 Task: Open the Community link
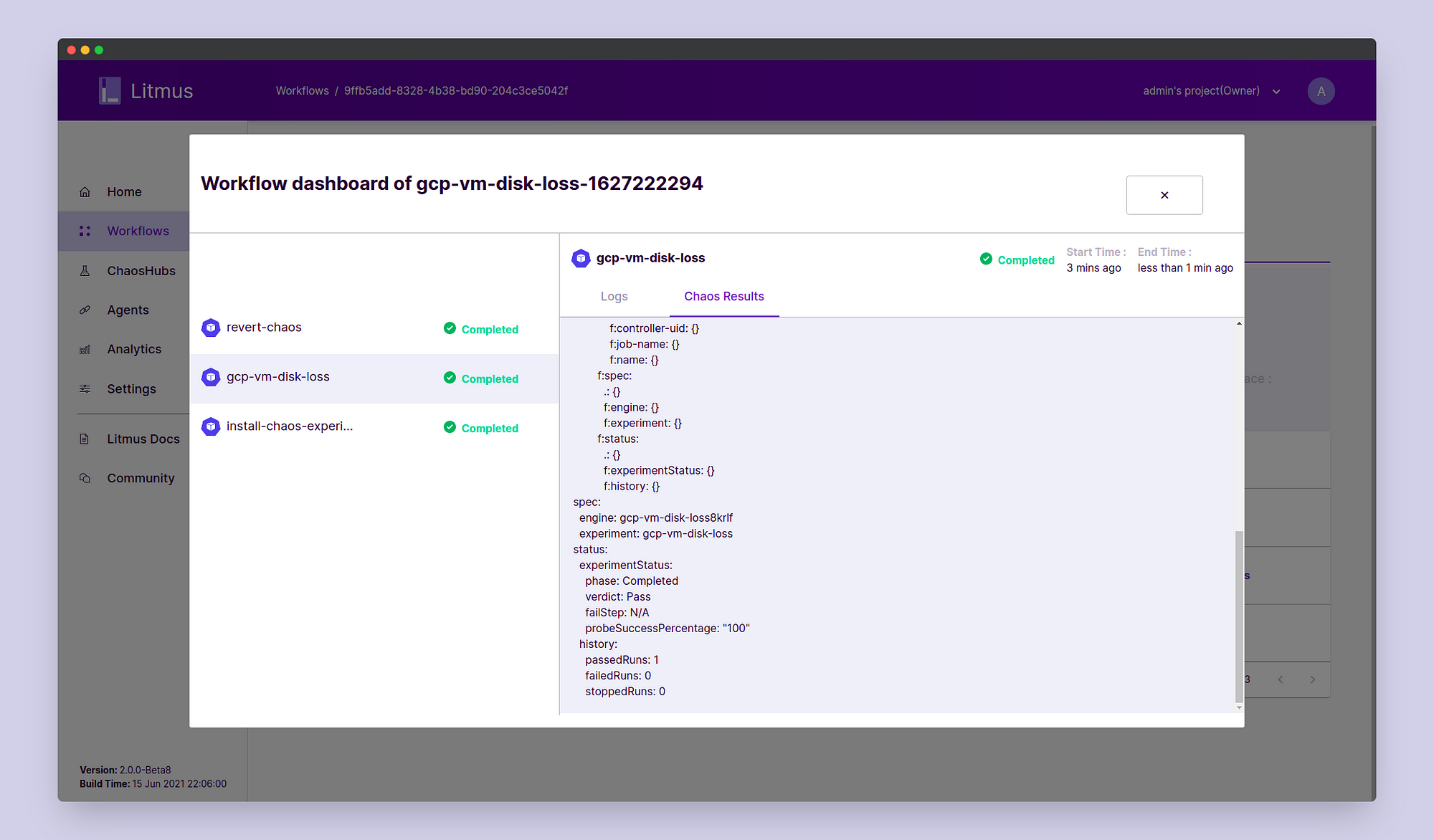(x=141, y=478)
